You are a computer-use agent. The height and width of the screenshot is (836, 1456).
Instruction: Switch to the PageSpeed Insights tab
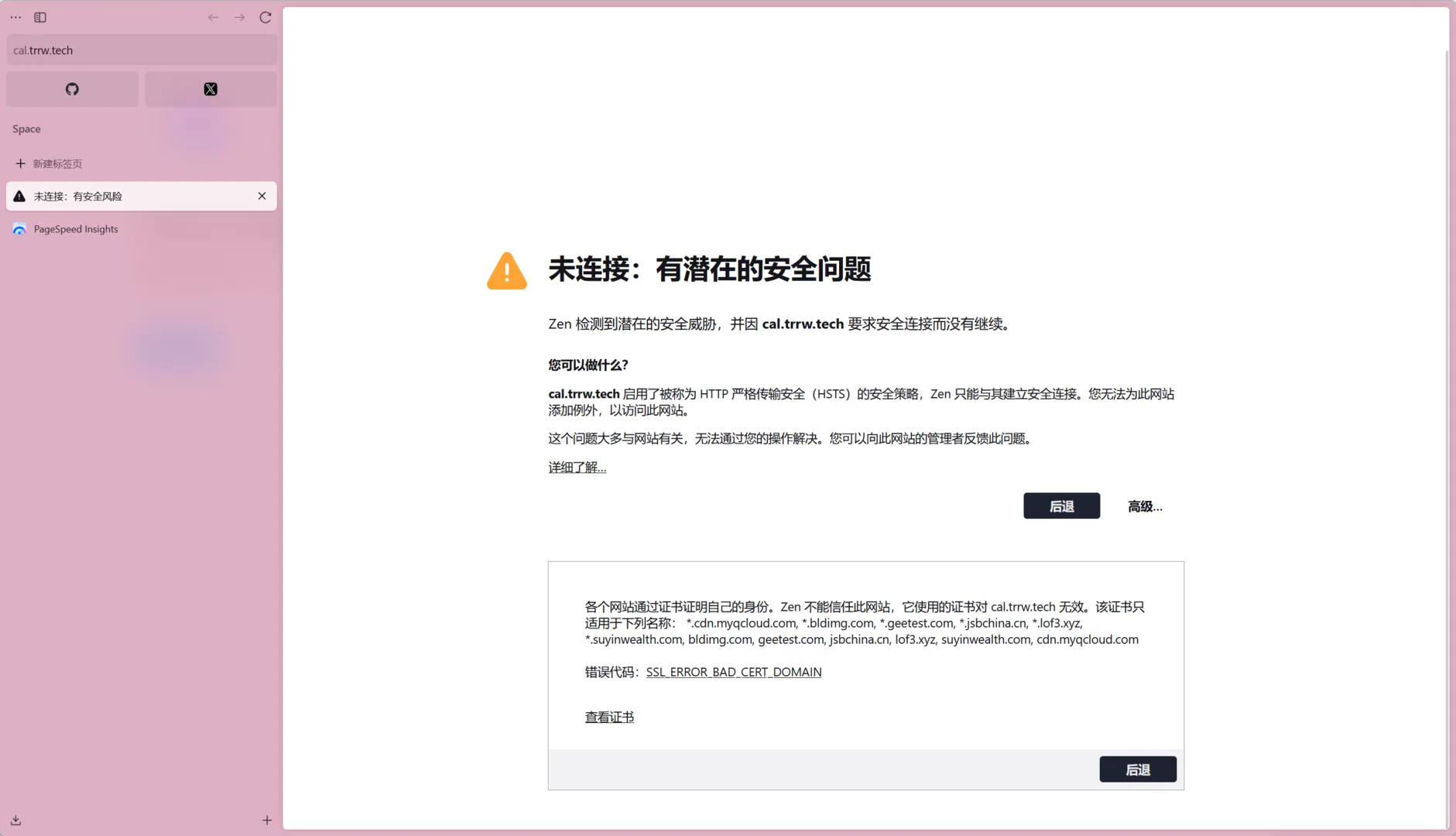(x=75, y=228)
